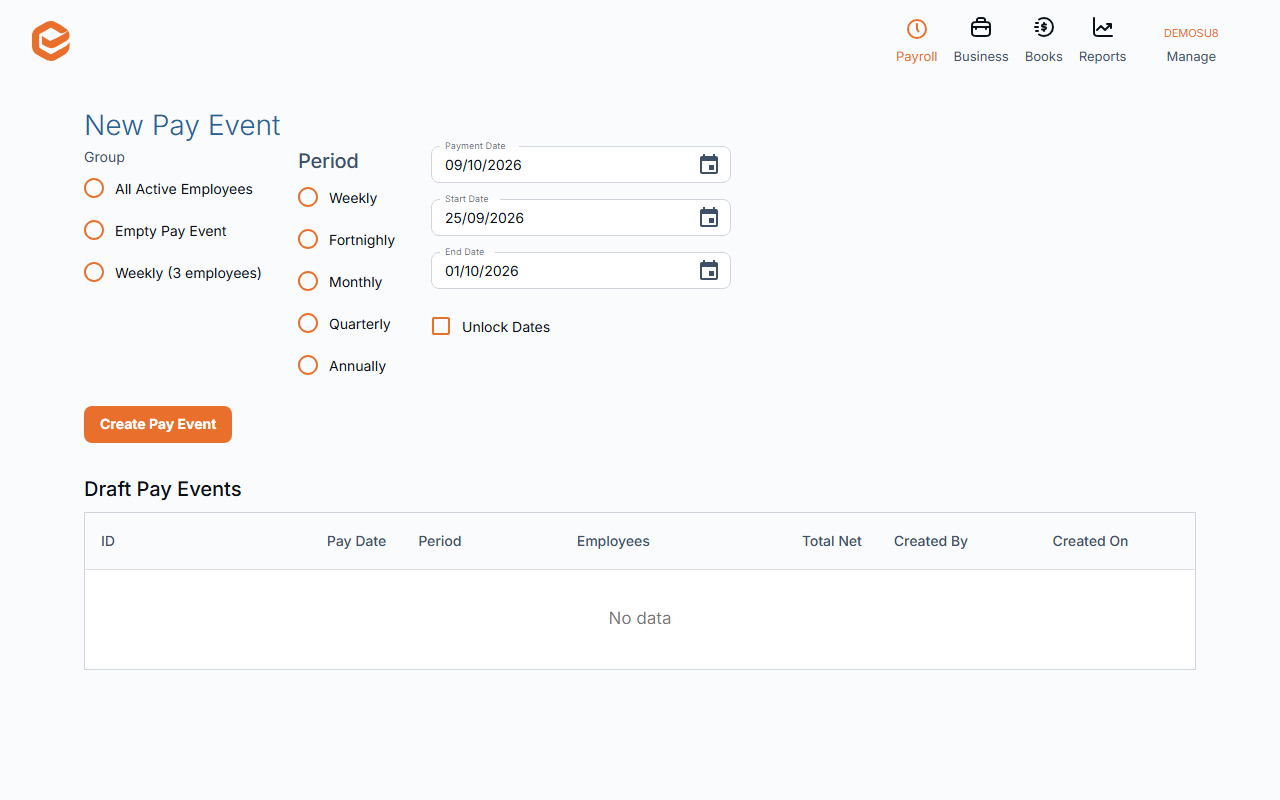
Task: Click the Created By column header
Action: coord(931,541)
